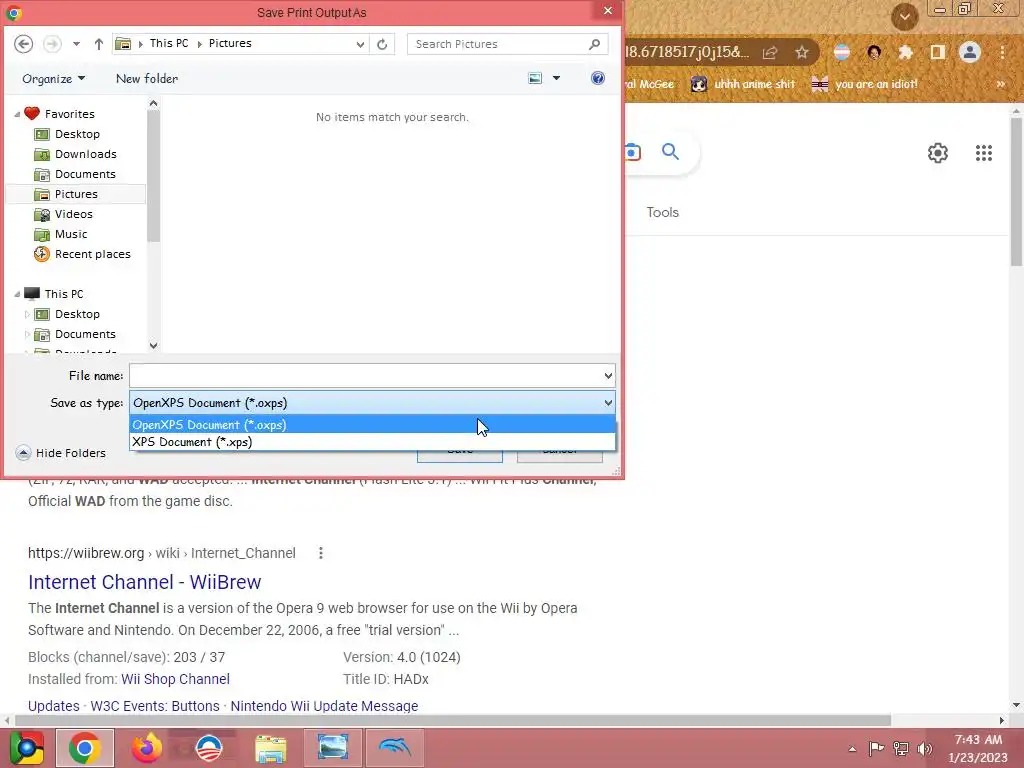
Task: Open Chrome side panel icon
Action: click(x=937, y=52)
